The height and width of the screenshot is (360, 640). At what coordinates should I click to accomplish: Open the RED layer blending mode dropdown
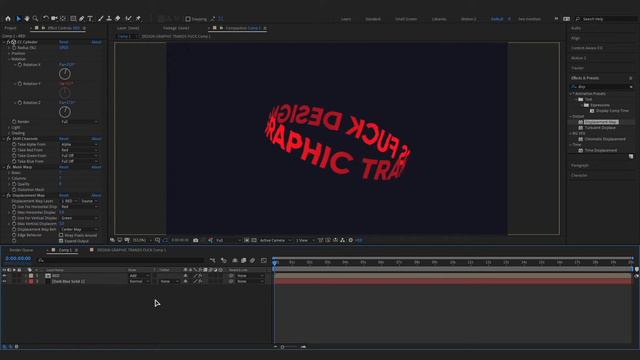click(139, 276)
